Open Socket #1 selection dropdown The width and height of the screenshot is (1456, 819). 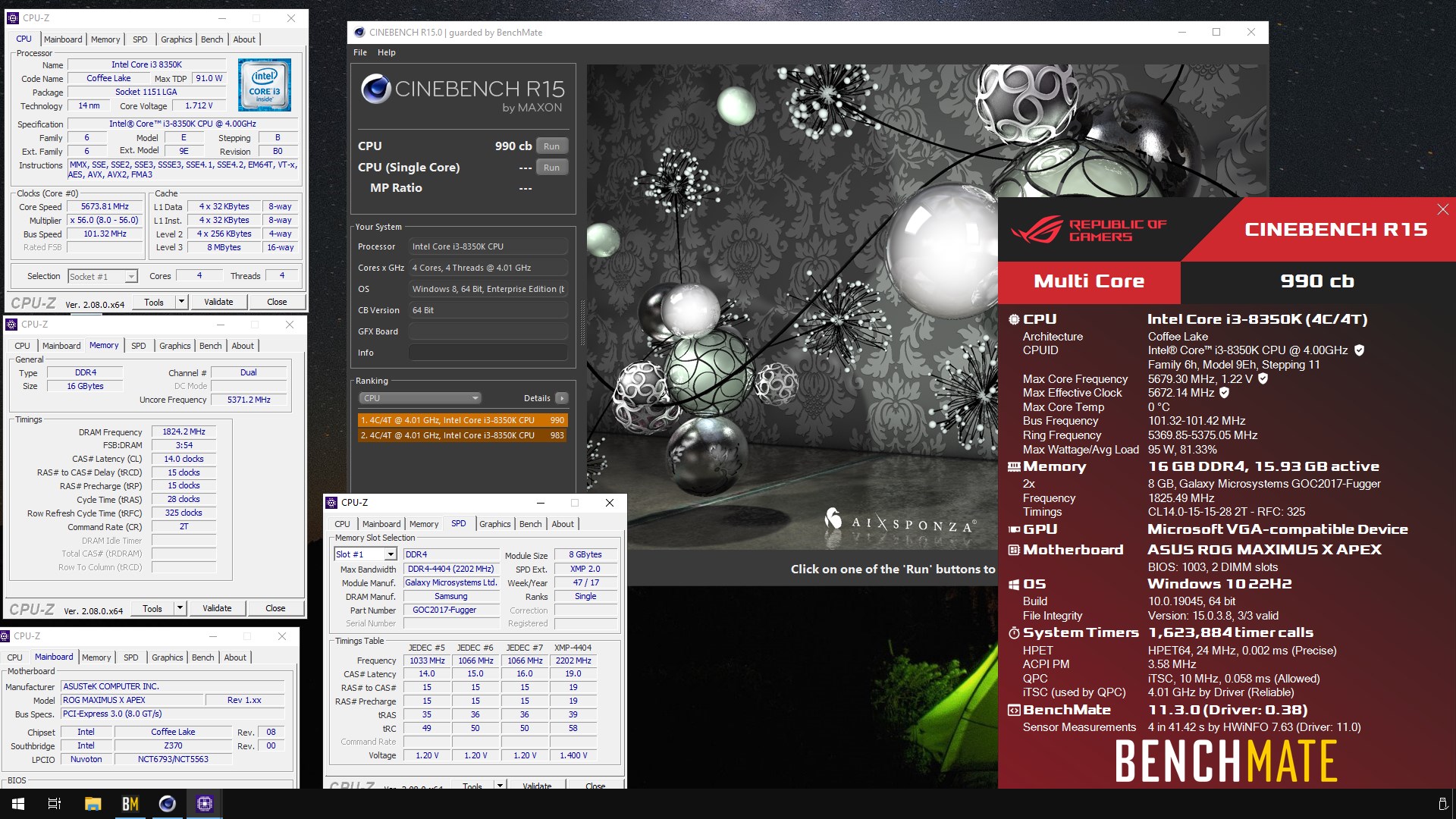click(102, 277)
